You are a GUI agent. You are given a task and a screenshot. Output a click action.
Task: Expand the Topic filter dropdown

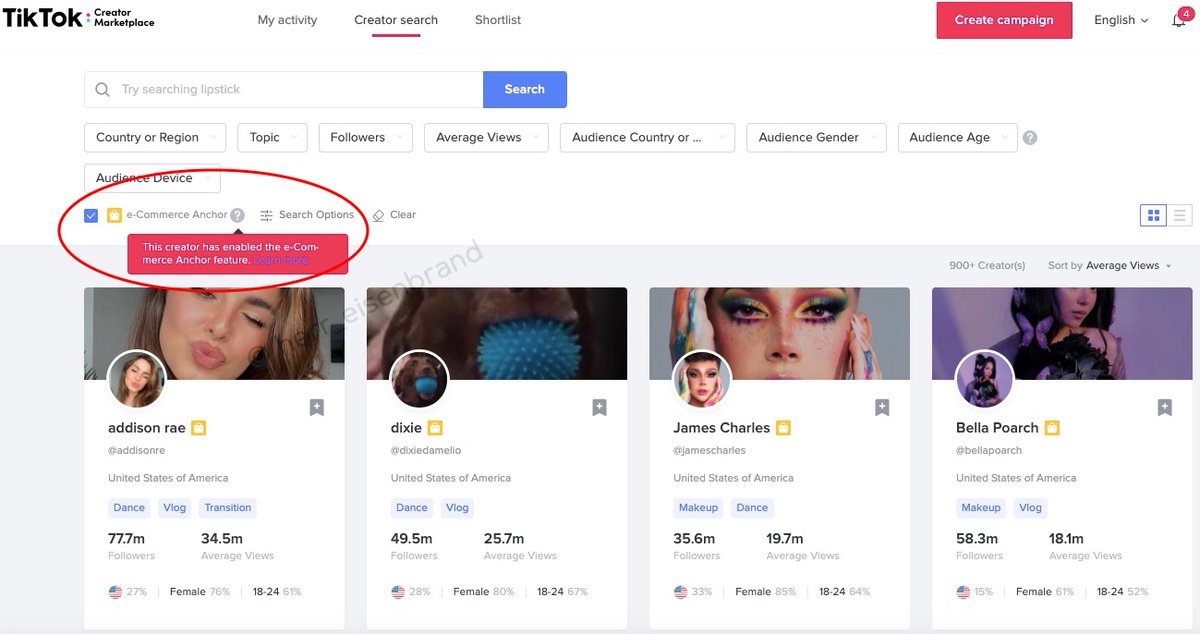(272, 137)
